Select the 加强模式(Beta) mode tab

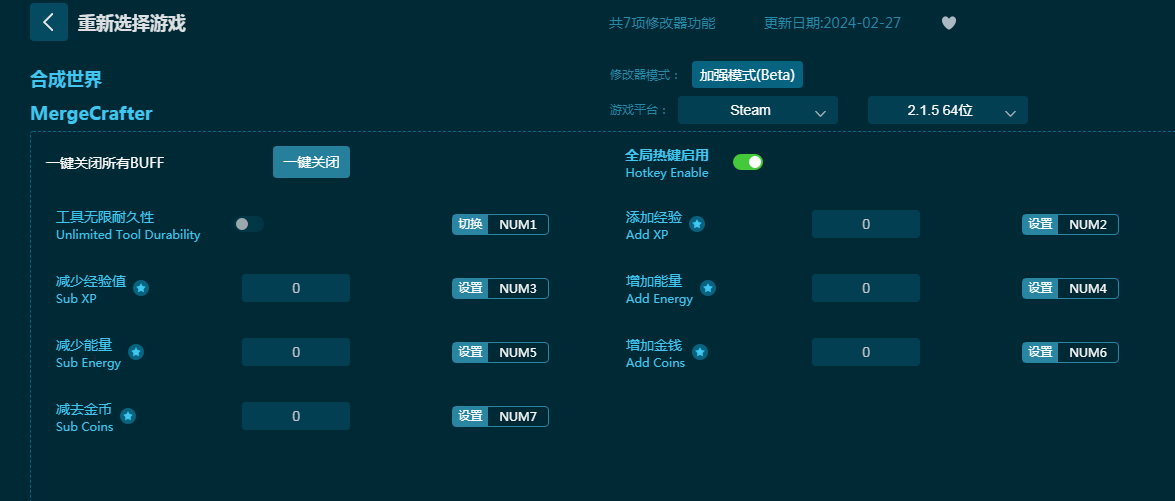tap(747, 75)
